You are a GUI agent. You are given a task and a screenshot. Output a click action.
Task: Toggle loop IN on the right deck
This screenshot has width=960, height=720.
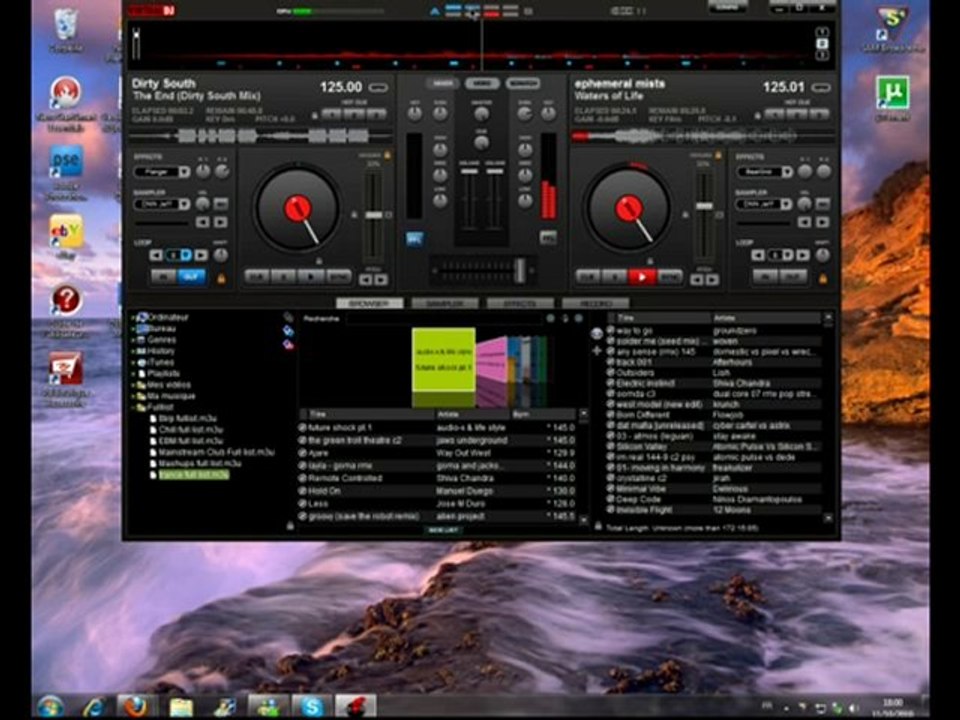(x=765, y=277)
